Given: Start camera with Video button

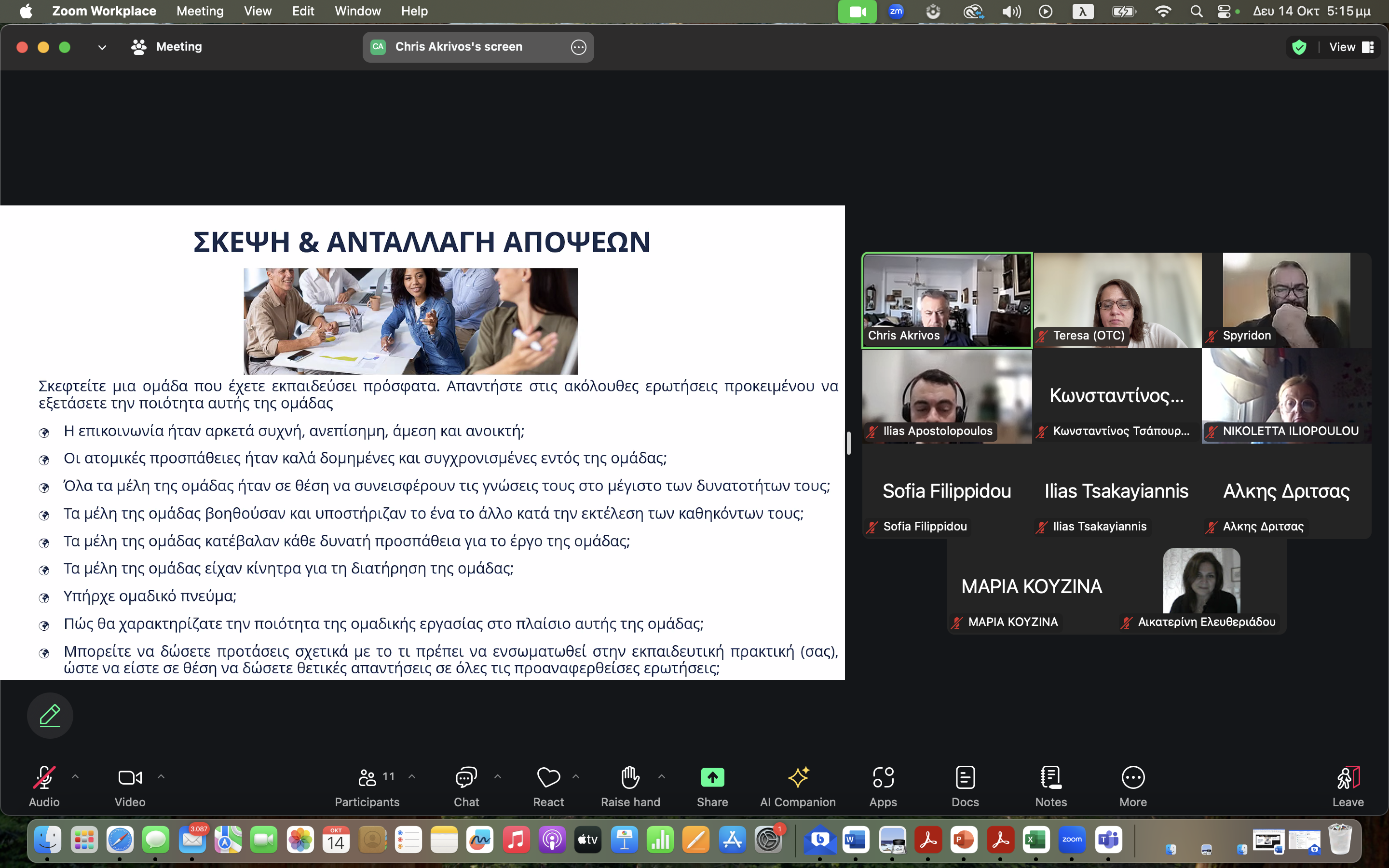Looking at the screenshot, I should coord(130,787).
